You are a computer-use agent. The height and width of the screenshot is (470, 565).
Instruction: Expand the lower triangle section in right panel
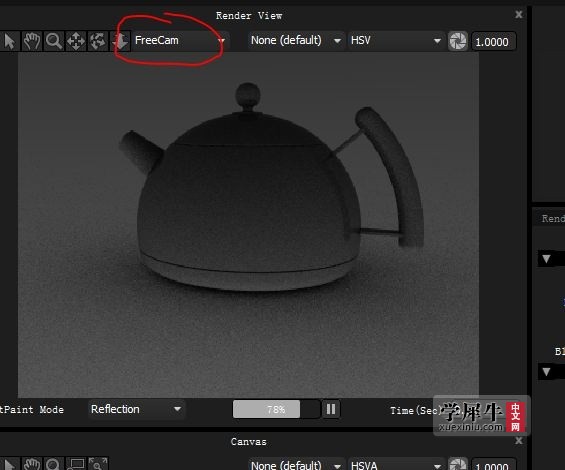[x=546, y=372]
